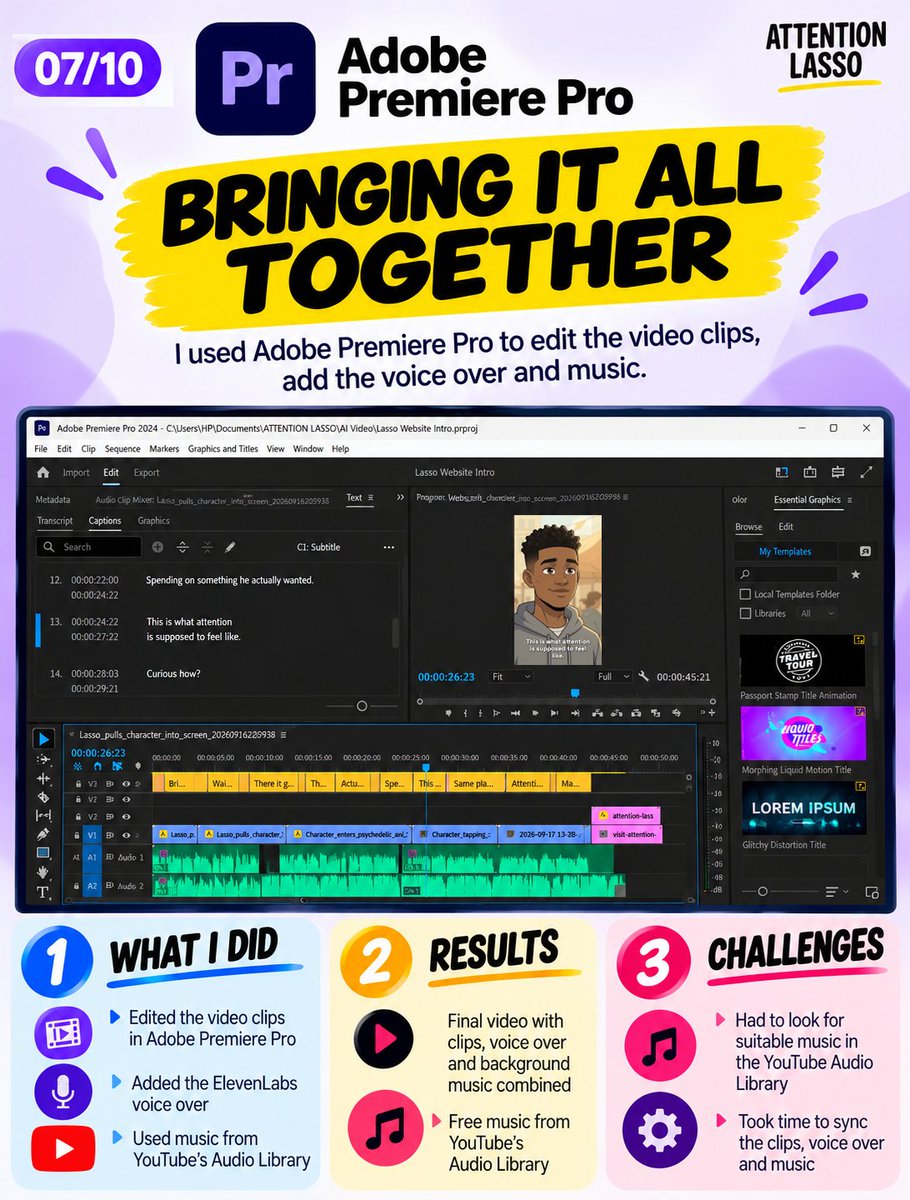Image resolution: width=910 pixels, height=1200 pixels.
Task: Select the Ripple Edit tool
Action: tap(43, 778)
